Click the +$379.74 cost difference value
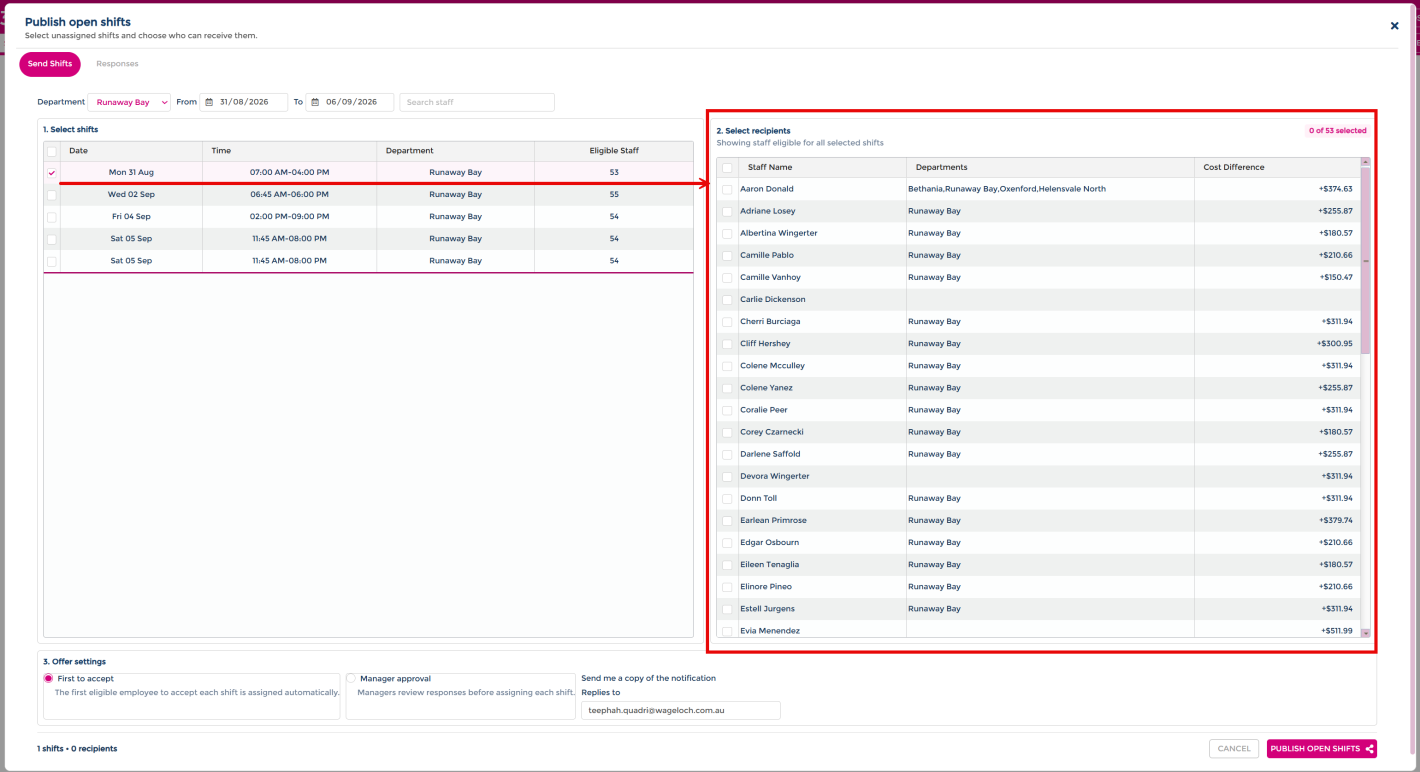 point(1335,521)
